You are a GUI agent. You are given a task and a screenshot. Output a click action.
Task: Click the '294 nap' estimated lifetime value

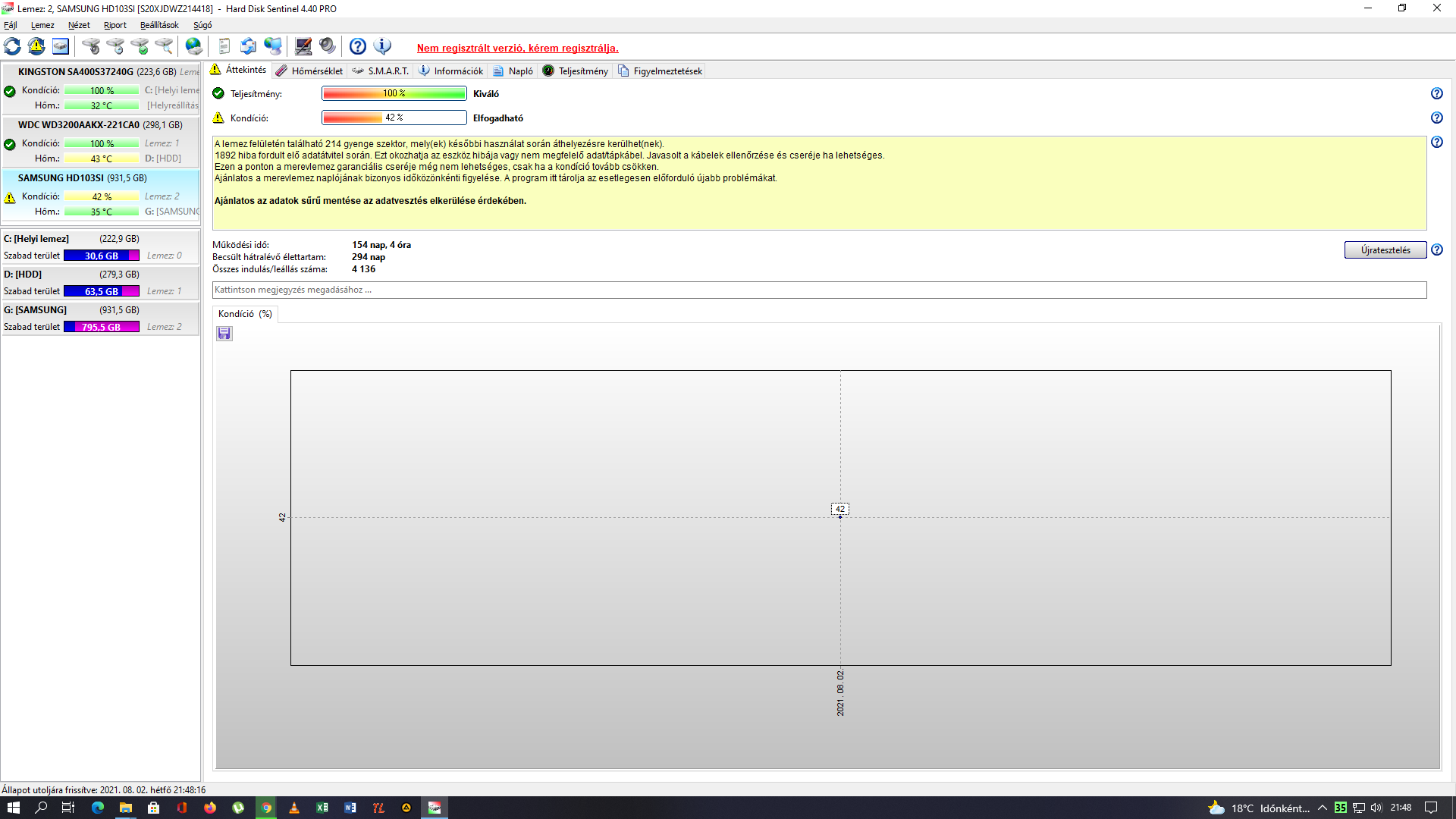[x=369, y=257]
